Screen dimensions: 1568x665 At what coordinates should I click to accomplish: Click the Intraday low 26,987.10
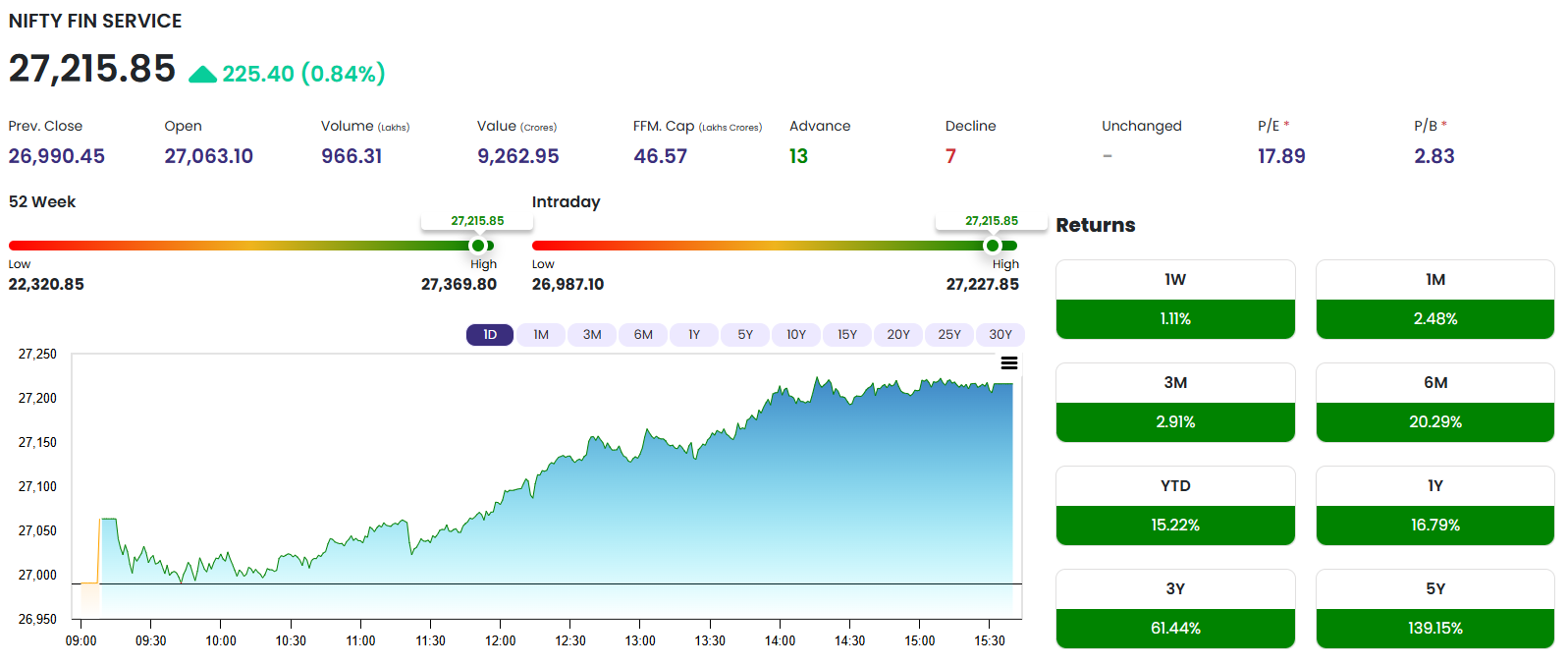[568, 284]
